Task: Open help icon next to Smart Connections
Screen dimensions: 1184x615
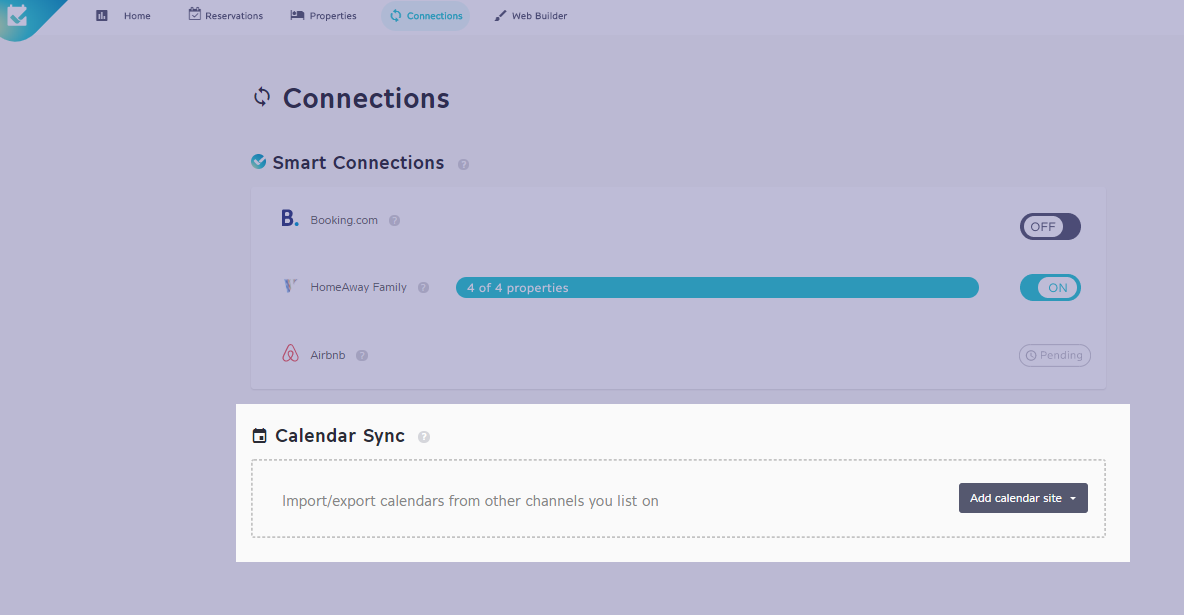Action: tap(464, 164)
